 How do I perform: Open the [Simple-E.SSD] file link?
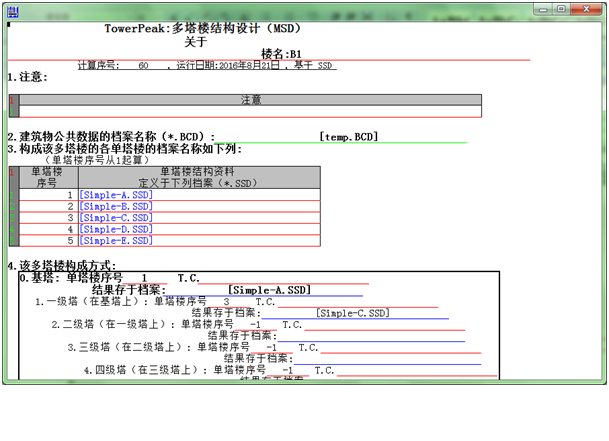(116, 241)
